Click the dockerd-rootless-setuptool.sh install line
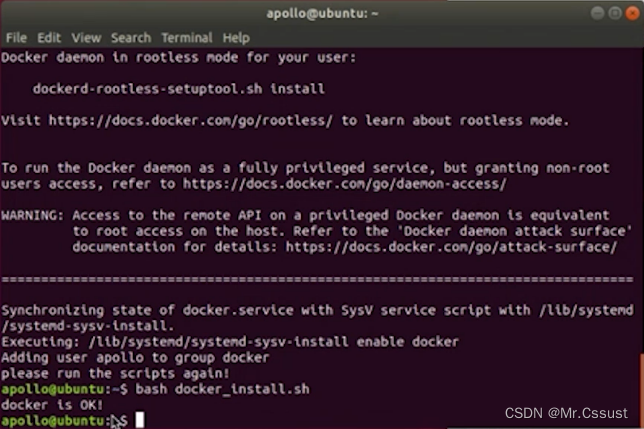Viewport: 644px width, 429px height. (178, 88)
